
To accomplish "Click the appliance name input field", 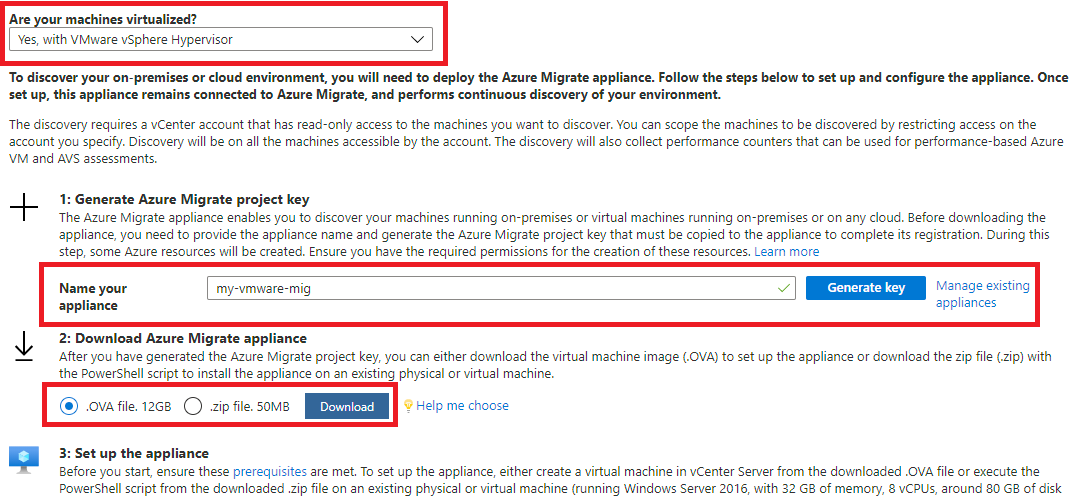I will tap(501, 288).
